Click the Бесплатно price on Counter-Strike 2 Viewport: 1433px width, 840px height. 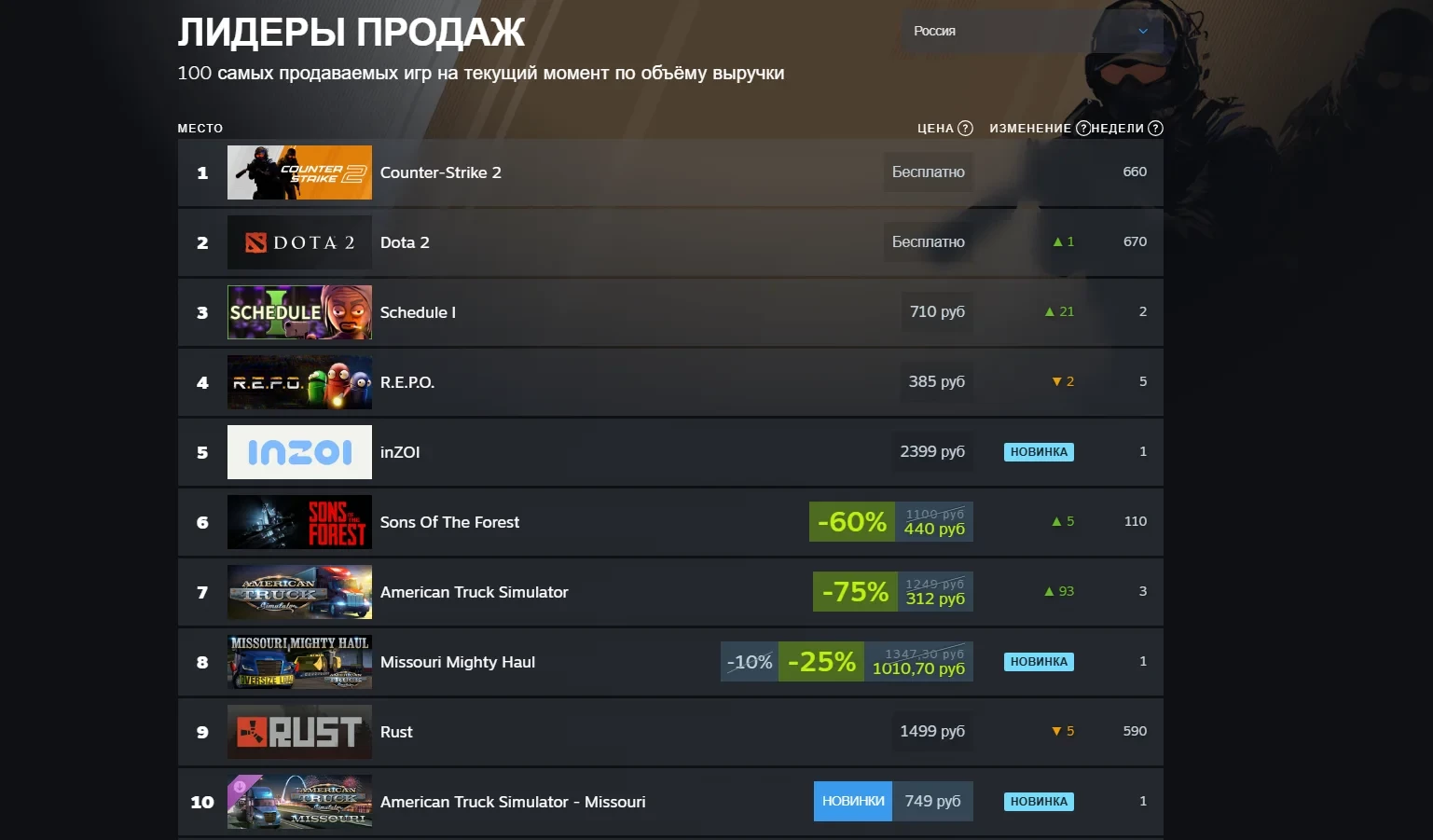929,172
